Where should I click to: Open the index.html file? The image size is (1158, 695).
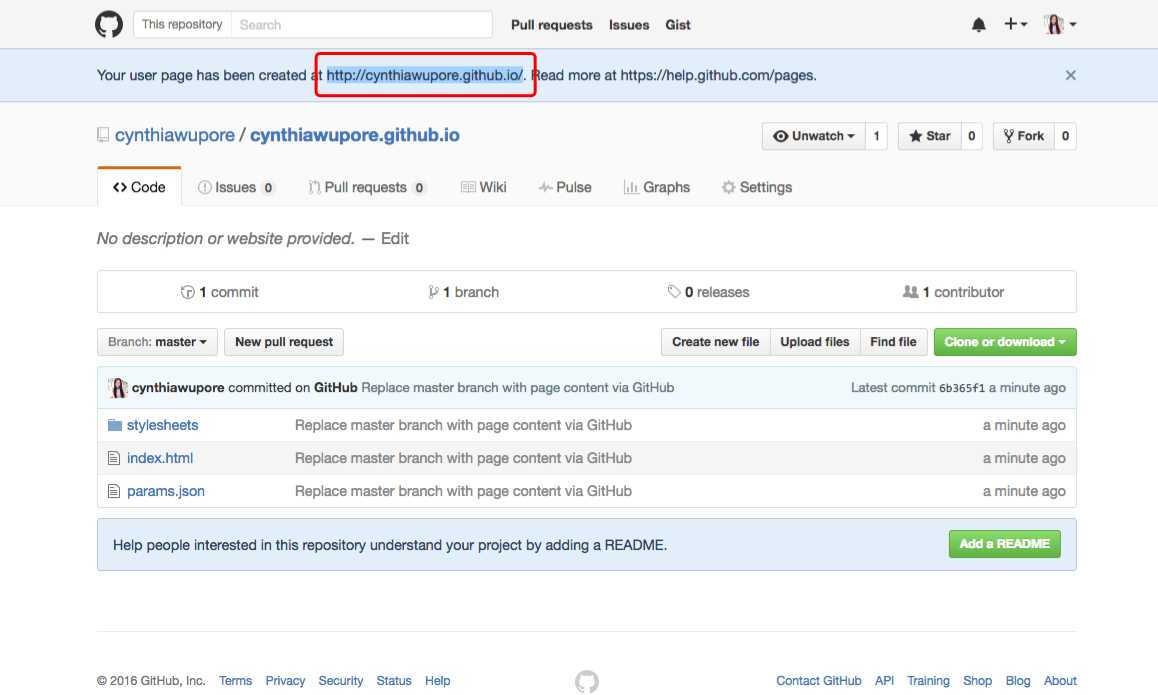pyautogui.click(x=160, y=458)
